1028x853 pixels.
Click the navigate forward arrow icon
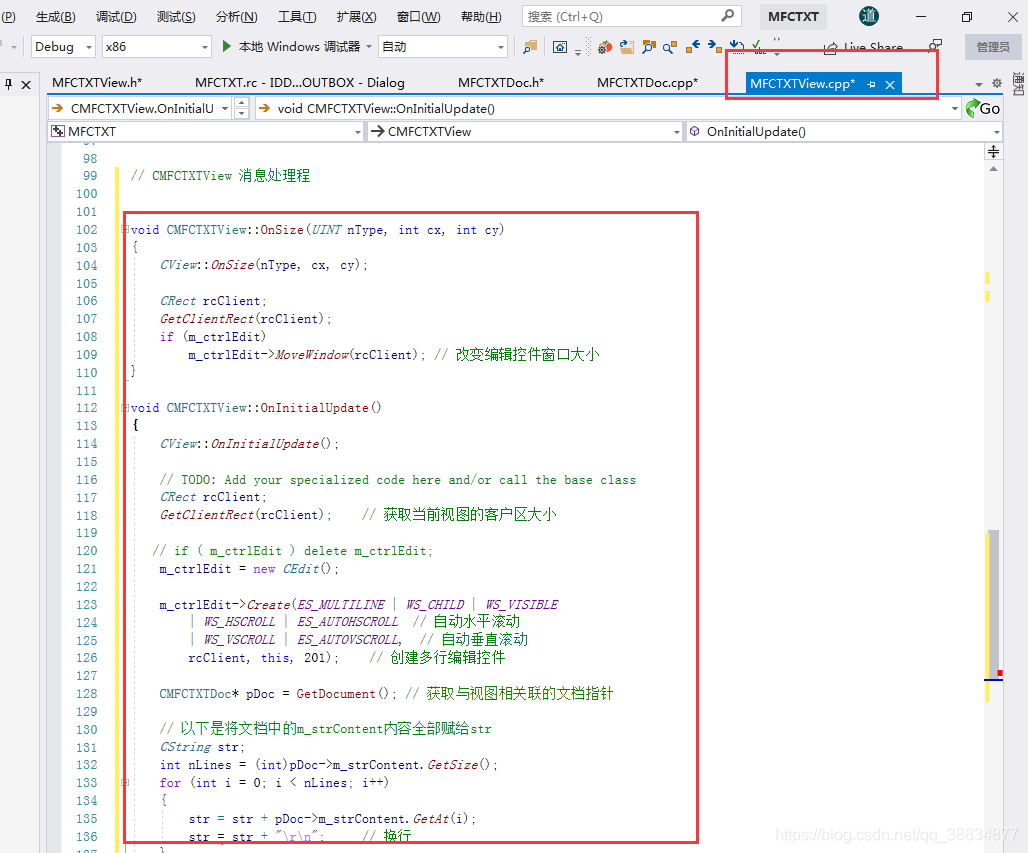(715, 47)
